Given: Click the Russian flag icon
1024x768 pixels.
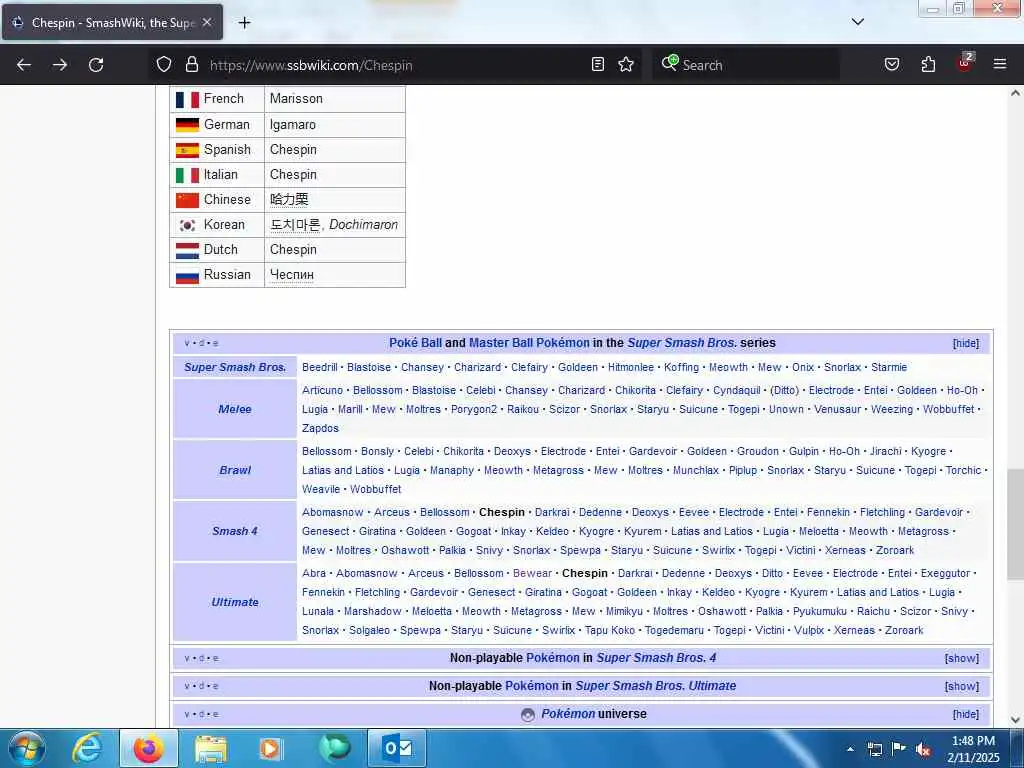Looking at the screenshot, I should 187,276.
